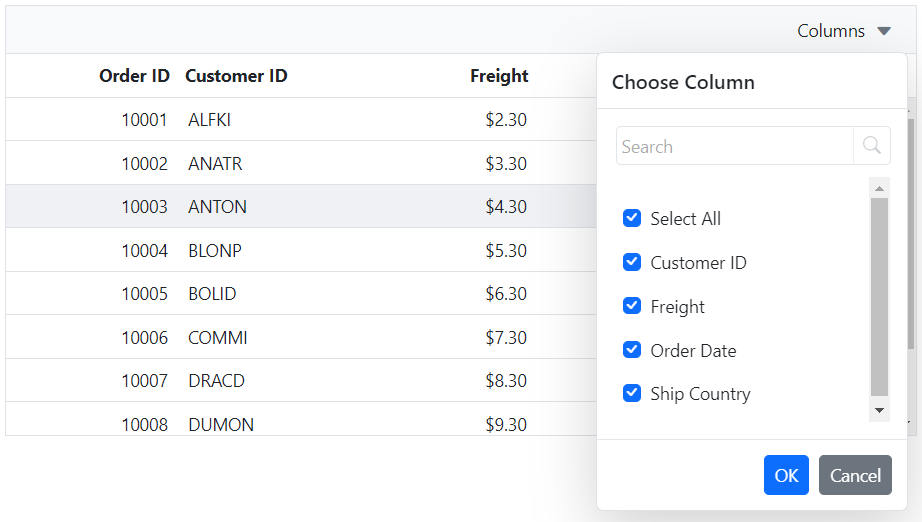Sort by the Customer ID header
Screen dimensions: 922x522
[237, 76]
